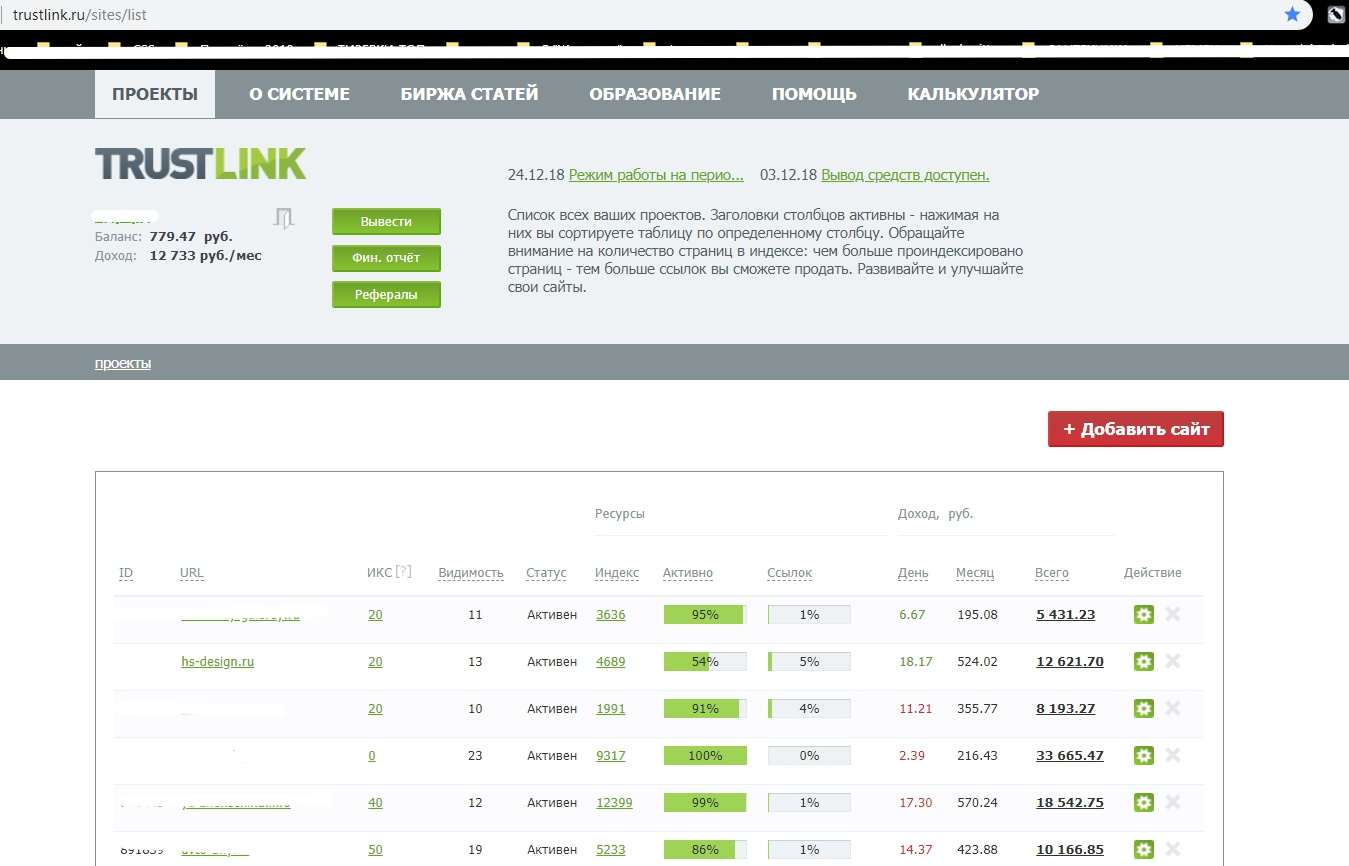This screenshot has width=1349, height=866.
Task: Sort table by Ссылок column
Action: point(790,573)
